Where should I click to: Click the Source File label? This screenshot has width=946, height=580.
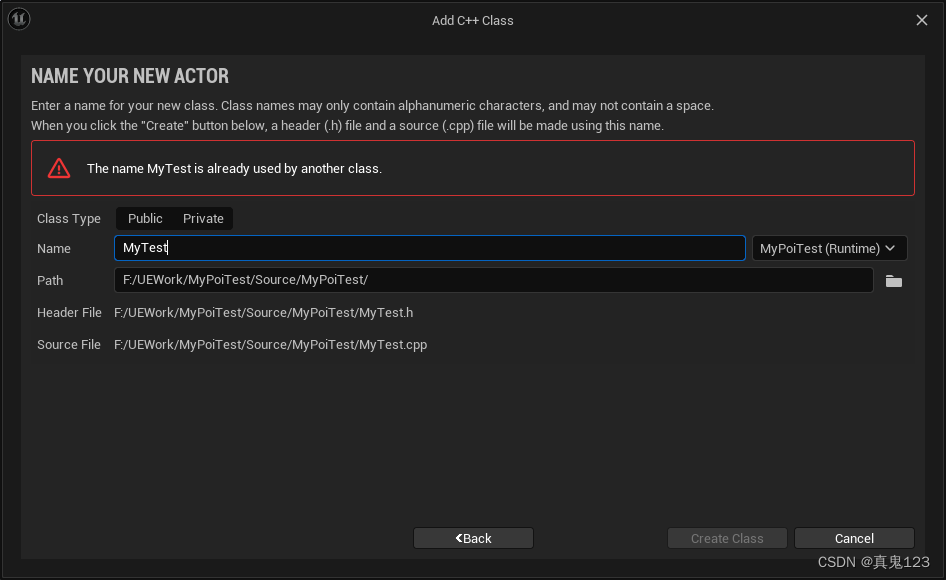pos(69,345)
